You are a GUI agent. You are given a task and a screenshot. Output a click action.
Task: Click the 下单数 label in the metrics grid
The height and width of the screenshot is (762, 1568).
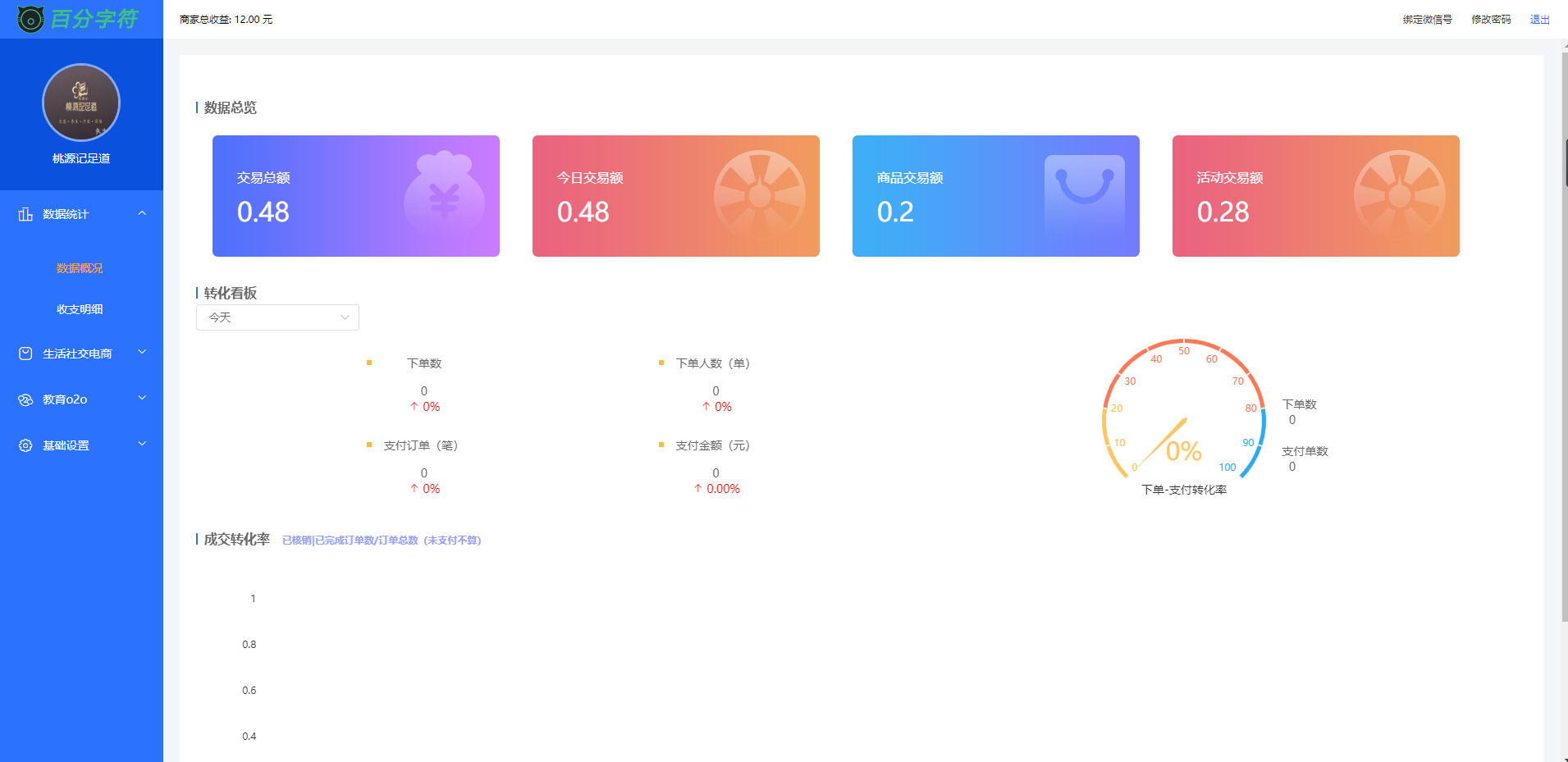point(424,363)
